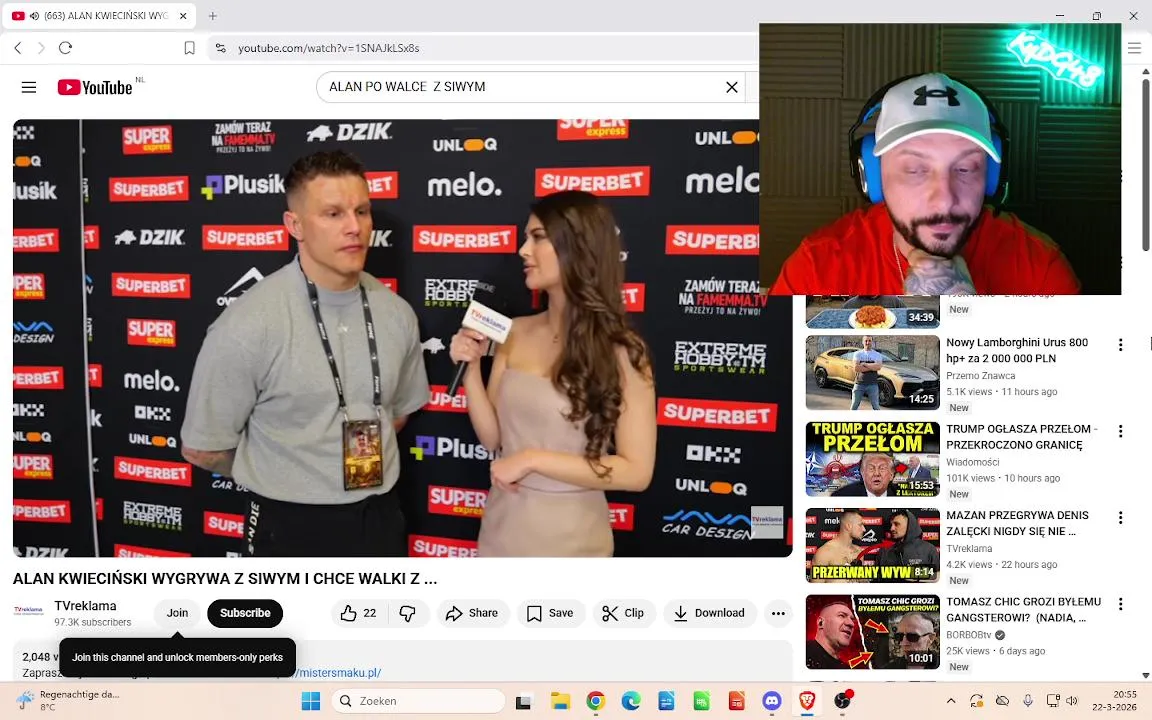Open MAZAN PRZEGRYWA DENIS thumbnail

pos(873,545)
